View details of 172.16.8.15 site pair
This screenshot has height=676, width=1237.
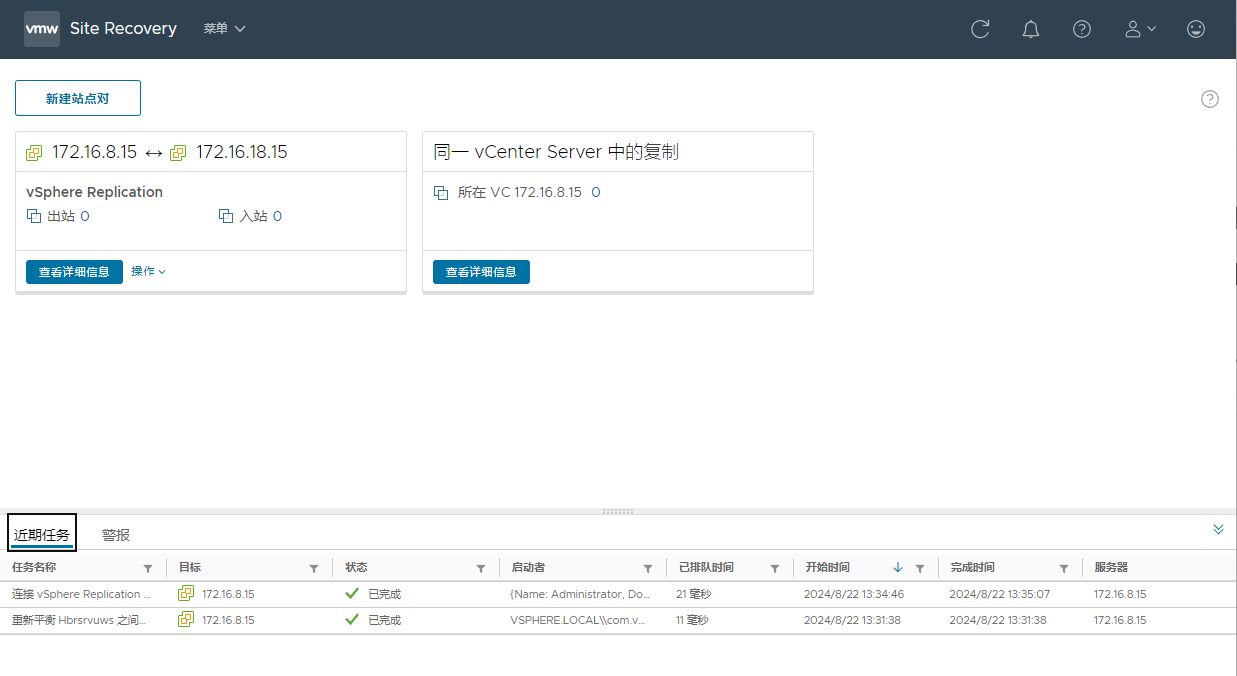[74, 272]
